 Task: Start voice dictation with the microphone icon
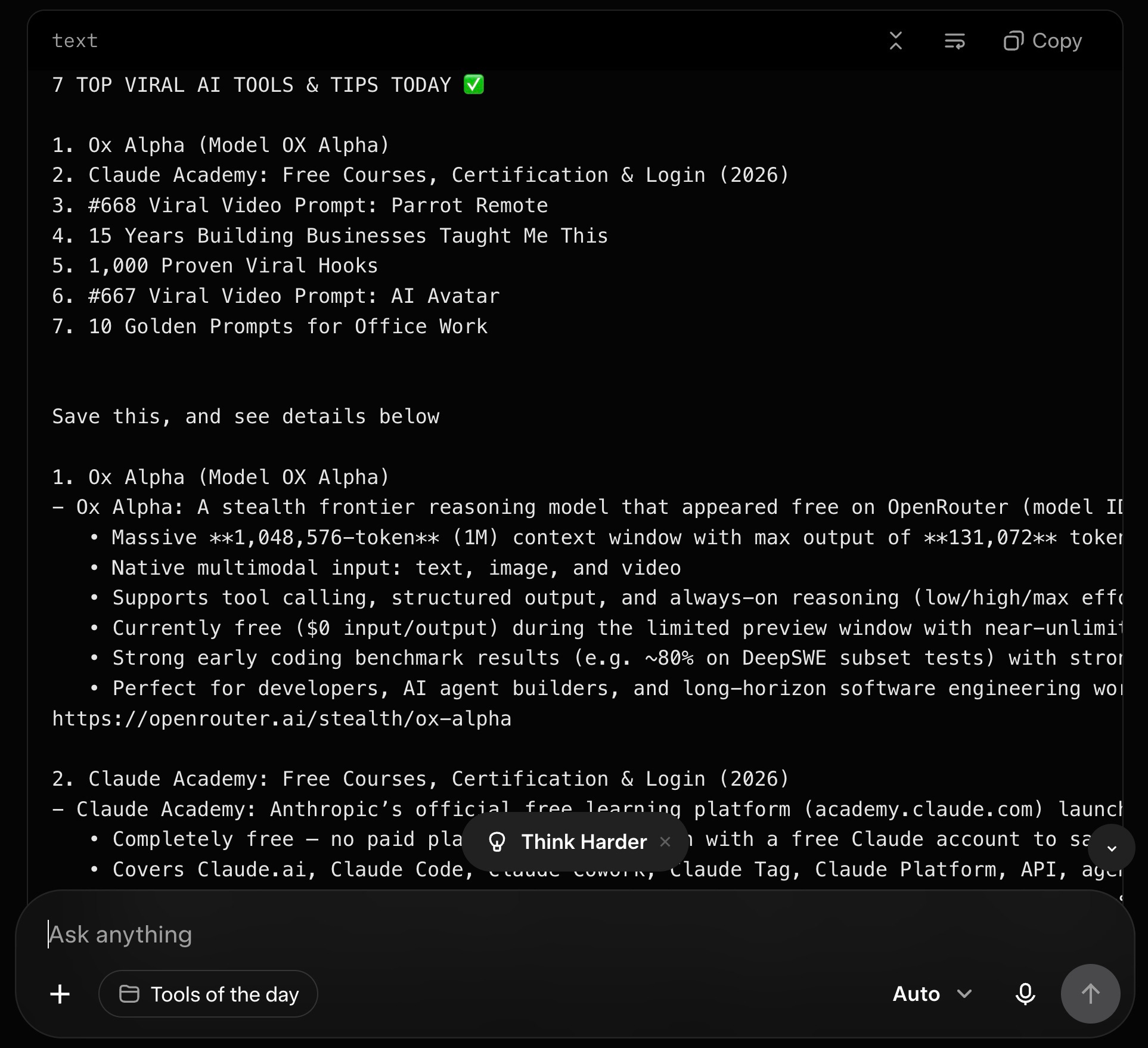click(x=1025, y=994)
